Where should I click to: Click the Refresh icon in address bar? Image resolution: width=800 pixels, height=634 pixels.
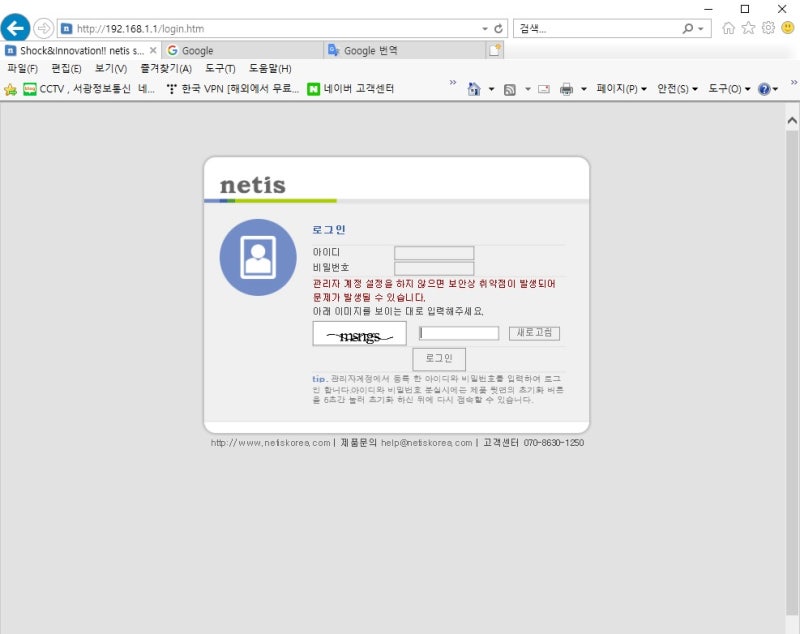498,29
